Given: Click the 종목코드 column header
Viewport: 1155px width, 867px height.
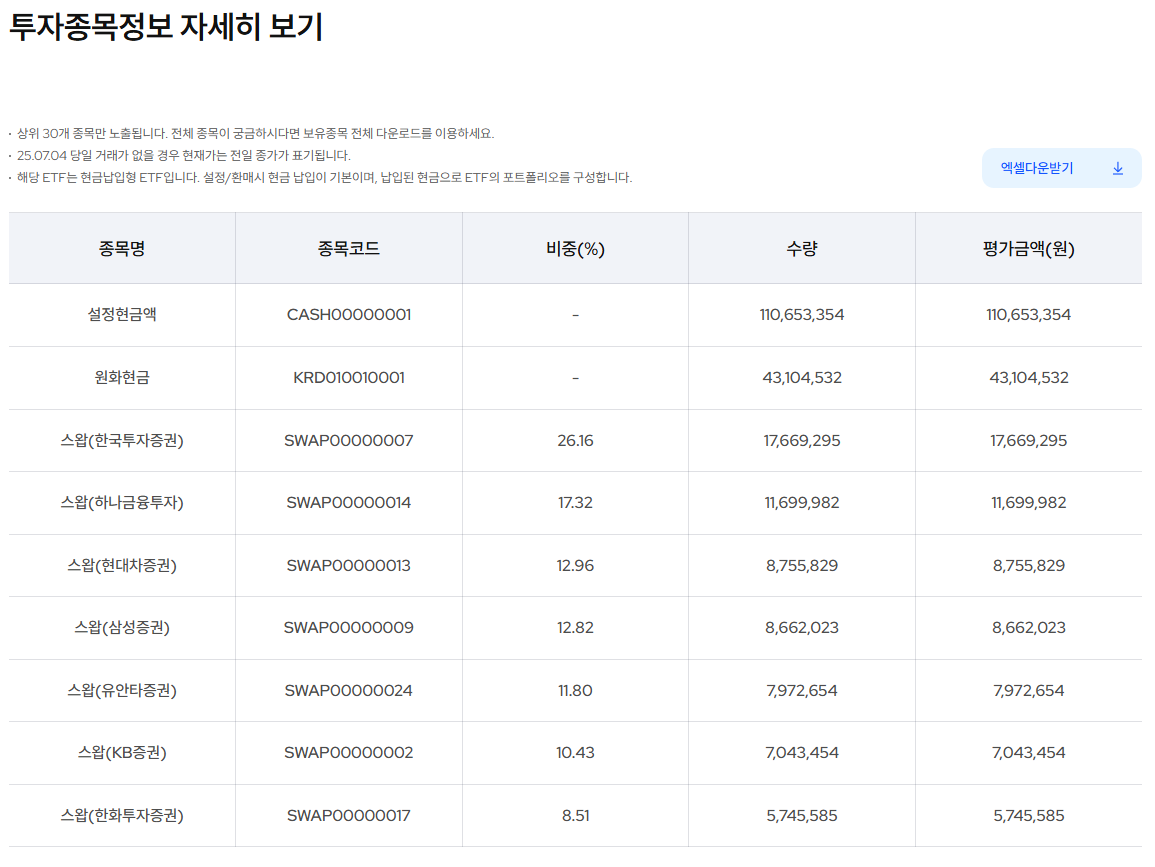Looking at the screenshot, I should tap(348, 248).
